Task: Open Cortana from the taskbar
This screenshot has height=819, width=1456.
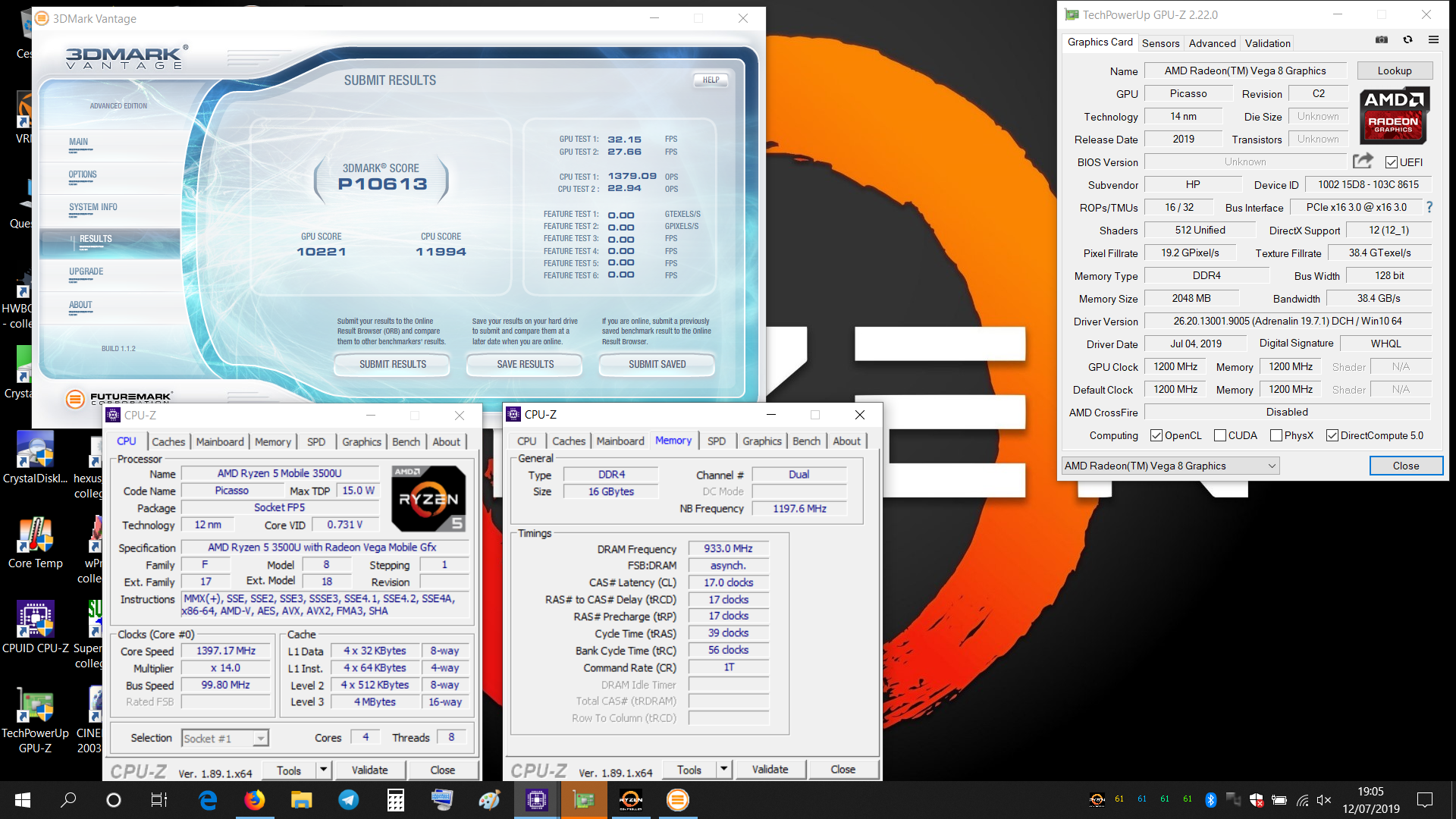Action: pos(114,800)
